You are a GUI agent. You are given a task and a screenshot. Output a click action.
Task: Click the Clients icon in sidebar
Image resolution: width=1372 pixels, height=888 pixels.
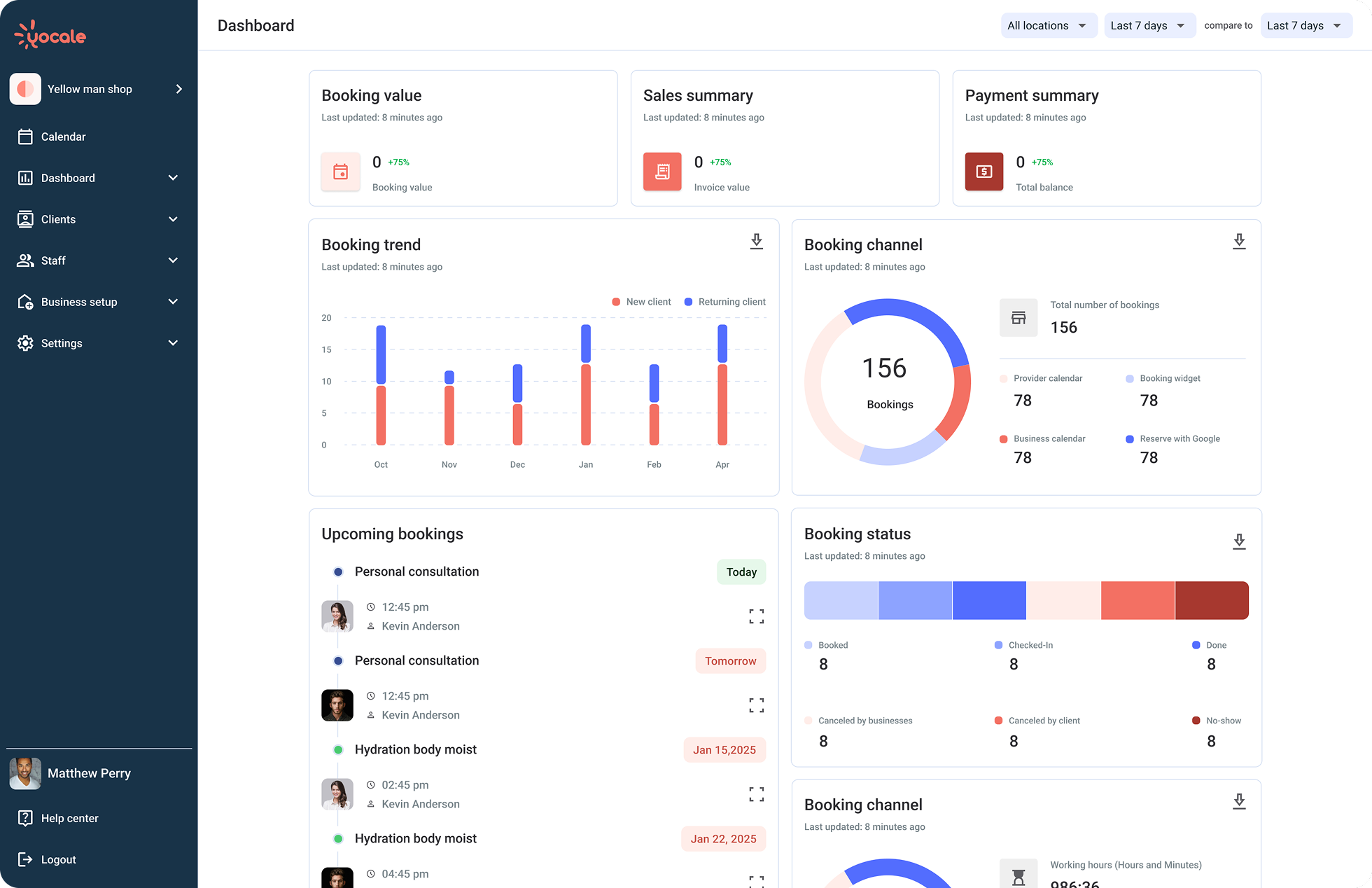(25, 219)
